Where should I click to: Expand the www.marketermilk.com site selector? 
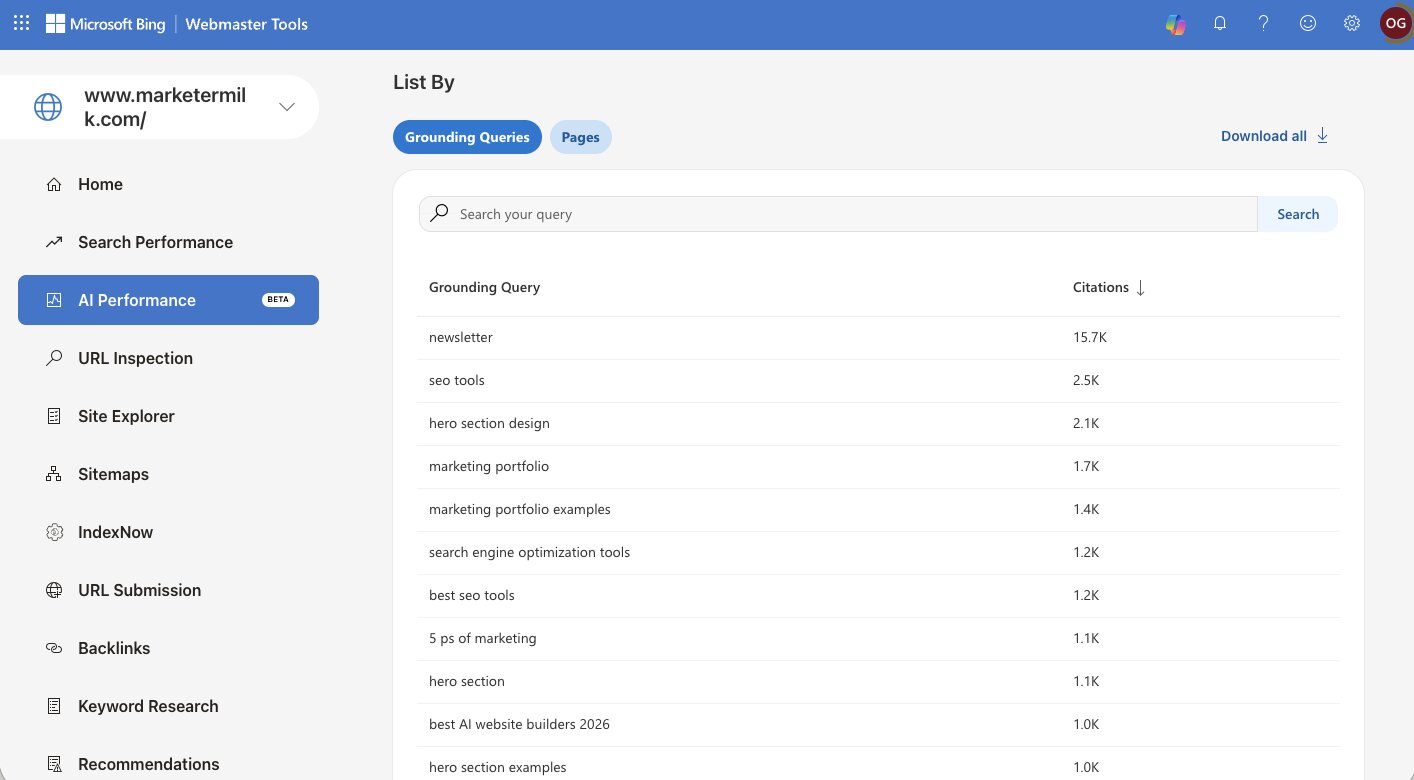coord(287,106)
